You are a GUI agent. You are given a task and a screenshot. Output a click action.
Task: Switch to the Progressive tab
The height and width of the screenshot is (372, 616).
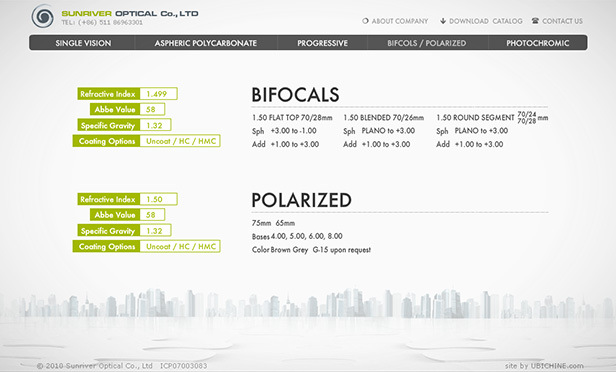pos(322,43)
